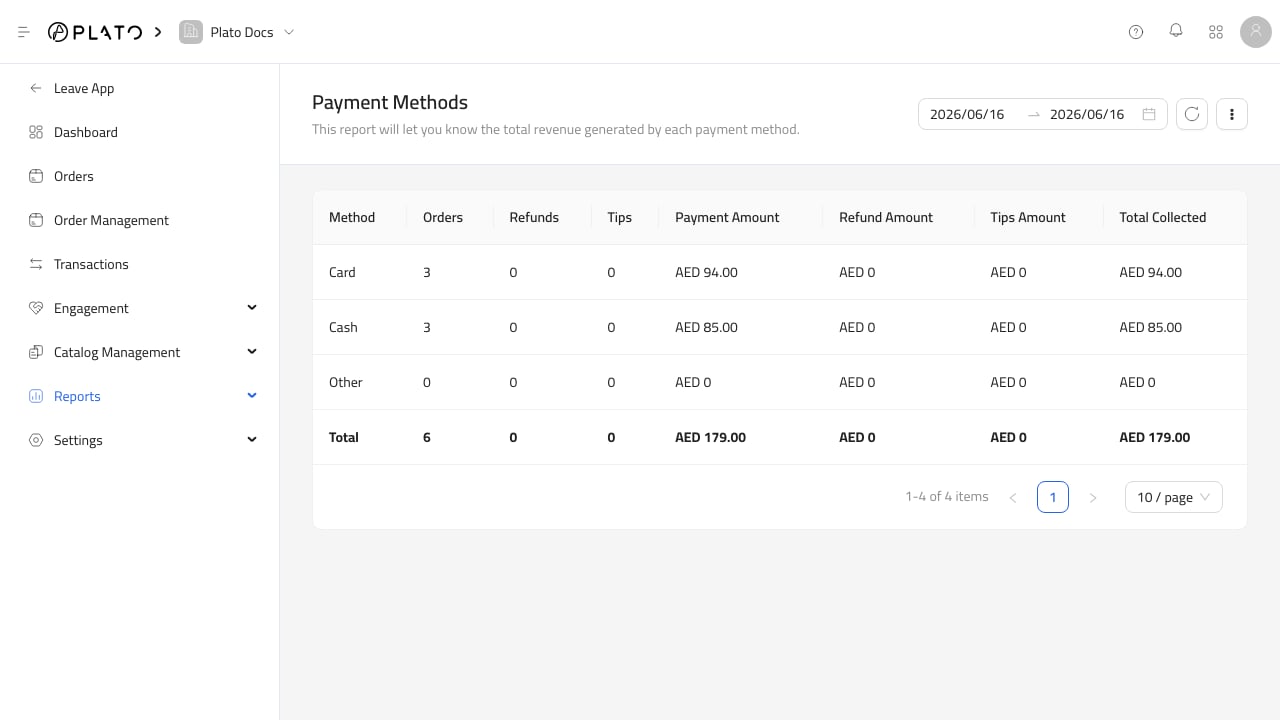Click total payment amount AED 179.00
The image size is (1280, 720).
coord(710,437)
